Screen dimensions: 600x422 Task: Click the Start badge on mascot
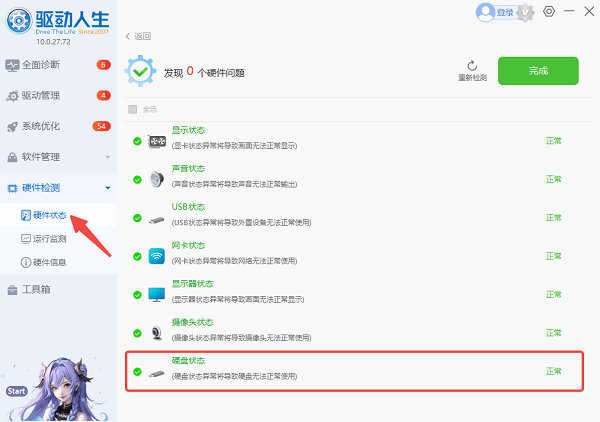[16, 391]
